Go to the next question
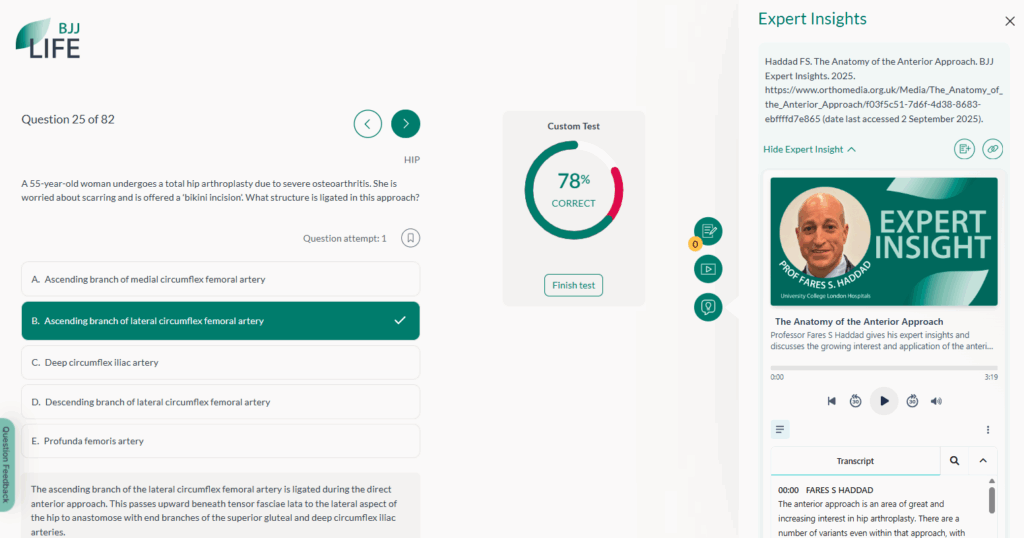 [405, 123]
